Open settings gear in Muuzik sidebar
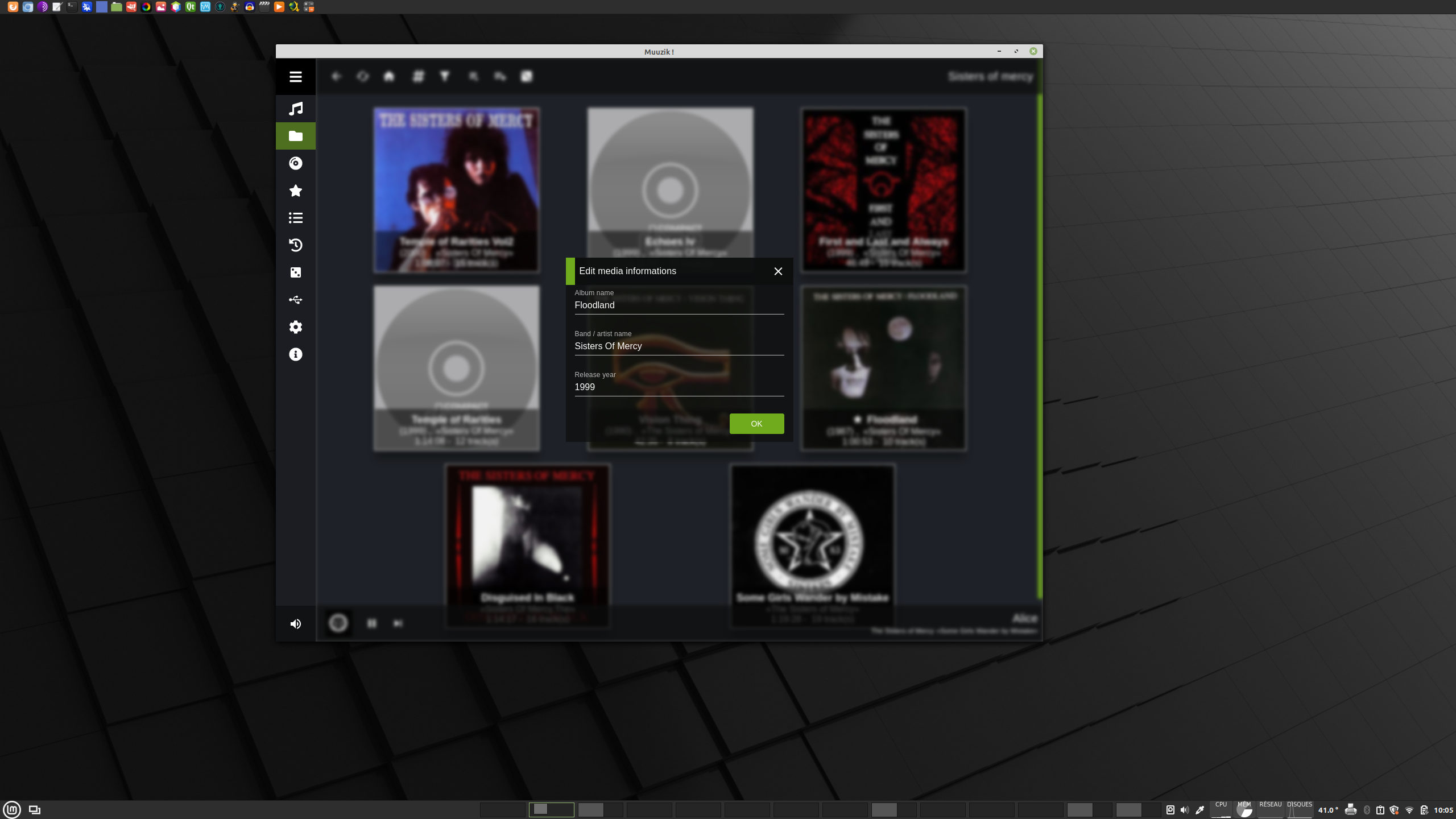 click(295, 327)
